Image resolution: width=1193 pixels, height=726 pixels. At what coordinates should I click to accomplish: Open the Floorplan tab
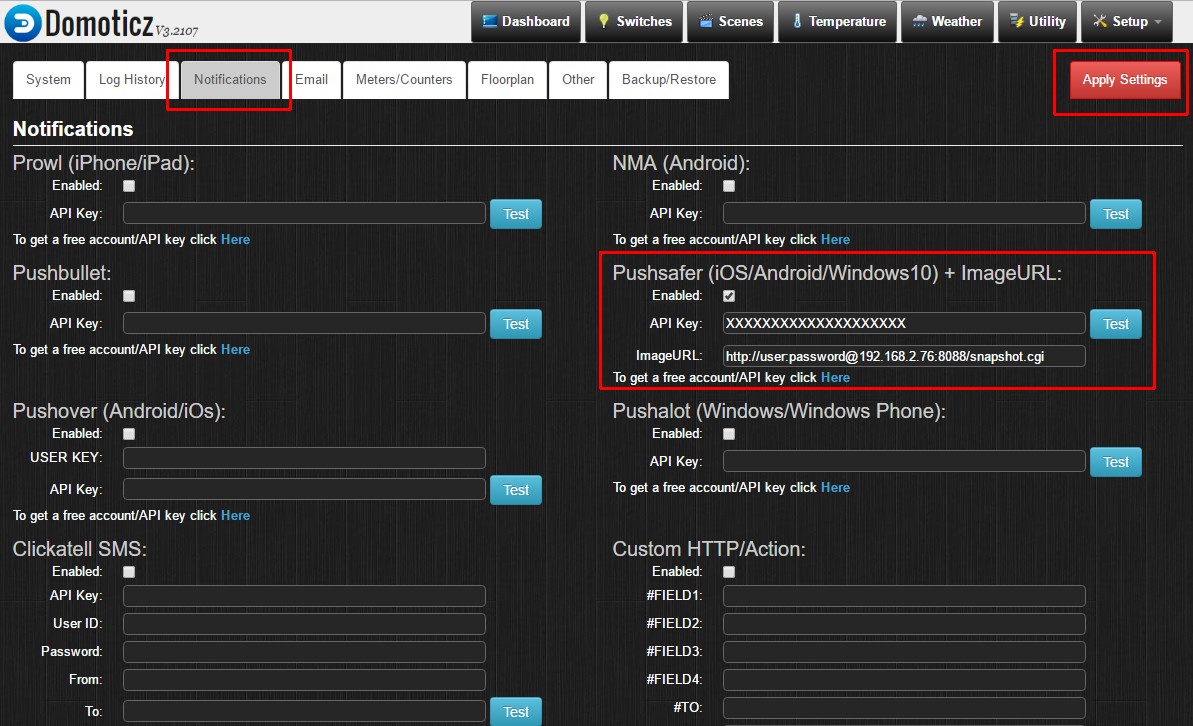click(x=507, y=80)
